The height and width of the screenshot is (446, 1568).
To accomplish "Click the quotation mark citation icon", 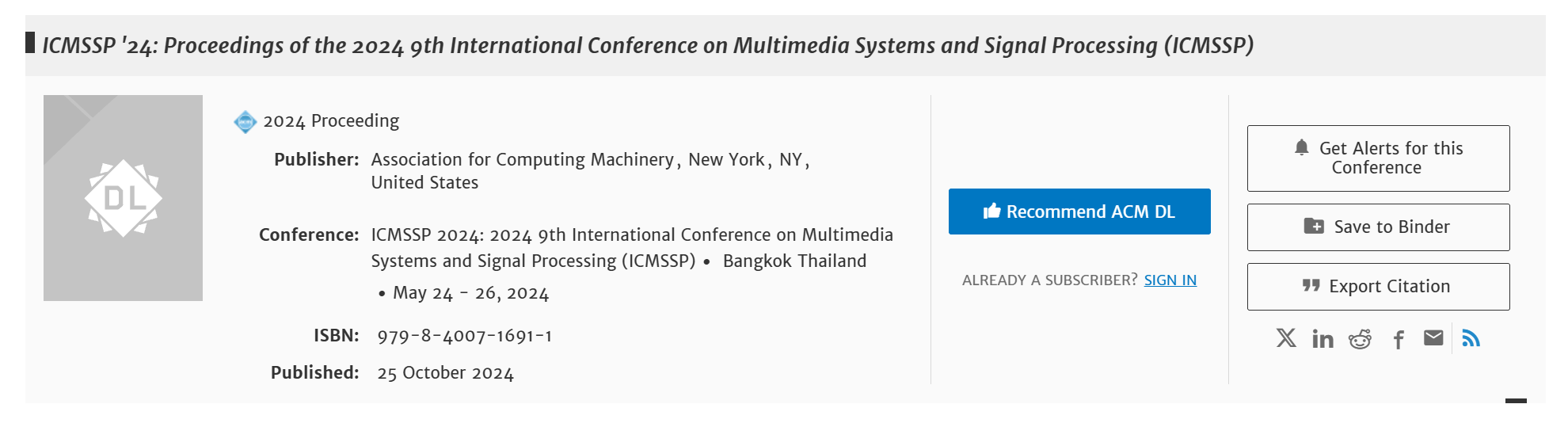I will 1311,285.
